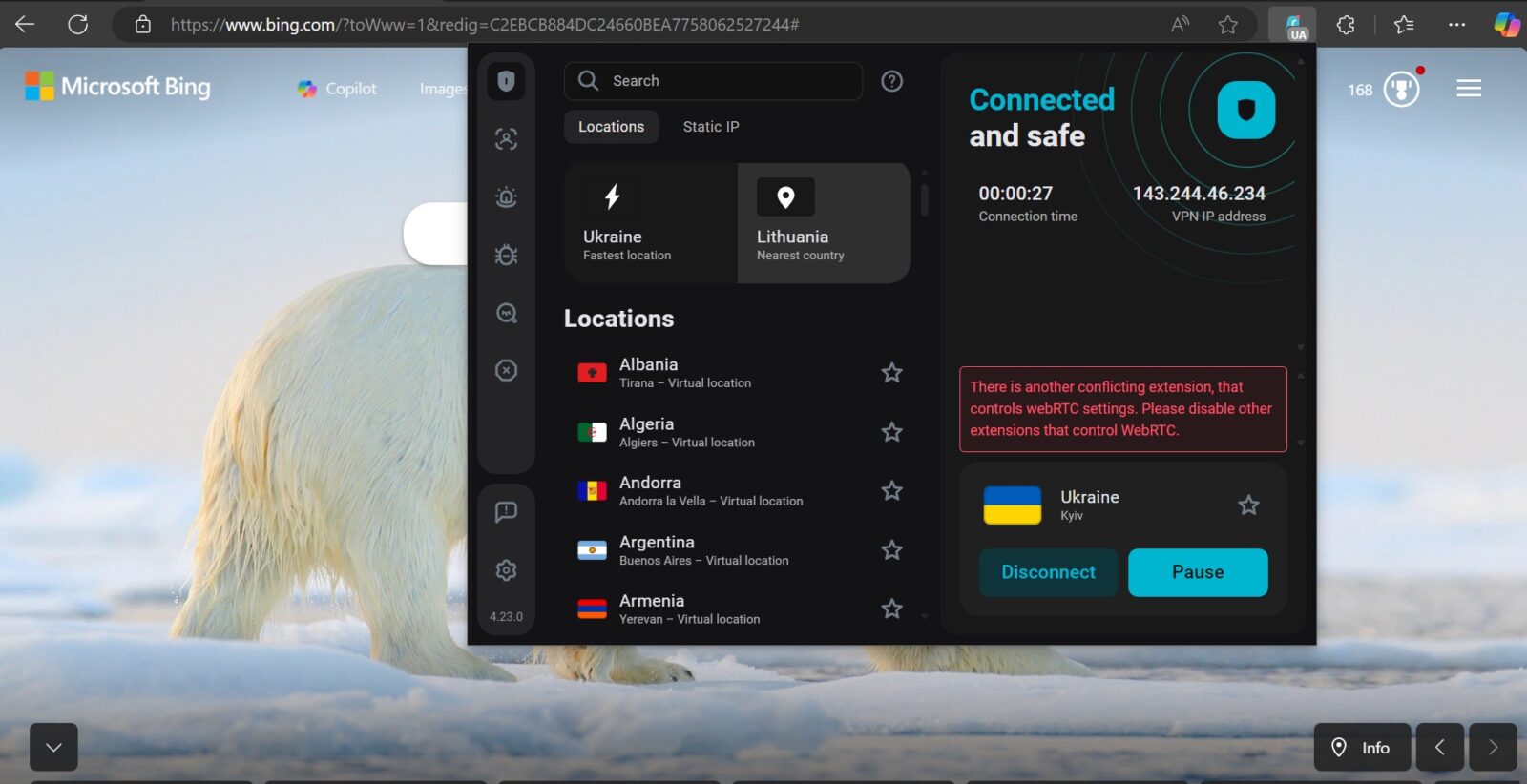Click the location Search field
Viewport: 1527px width, 784px height.
[714, 81]
